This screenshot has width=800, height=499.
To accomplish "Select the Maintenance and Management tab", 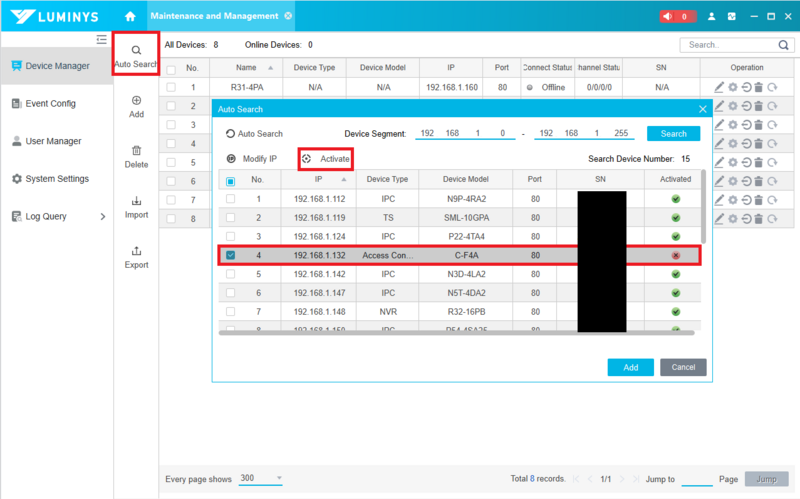I will coord(214,16).
